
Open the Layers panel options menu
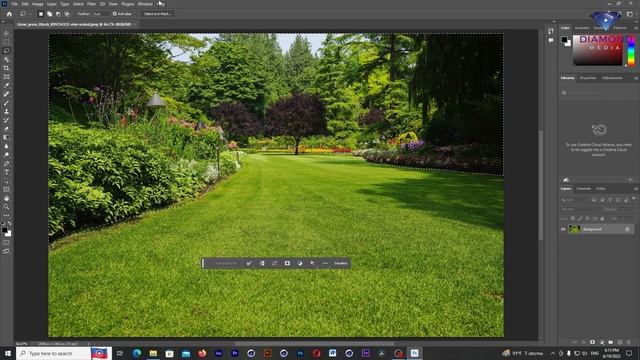[636, 189]
